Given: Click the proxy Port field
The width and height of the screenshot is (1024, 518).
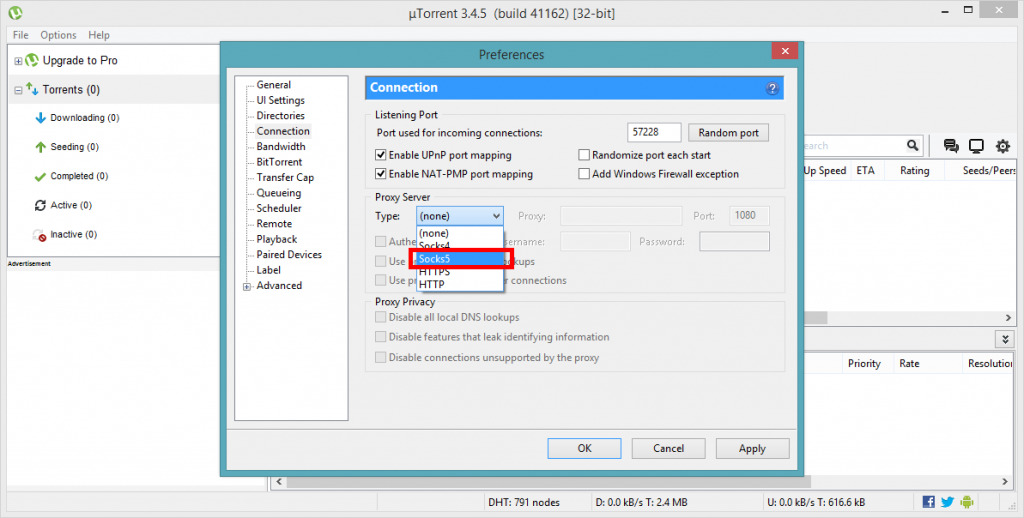Looking at the screenshot, I should 749,216.
